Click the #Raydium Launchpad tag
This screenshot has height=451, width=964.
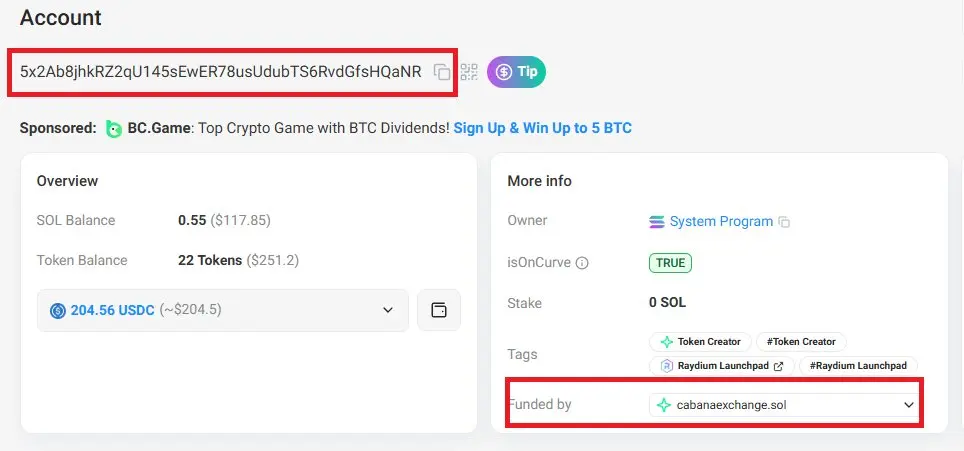[x=858, y=366]
